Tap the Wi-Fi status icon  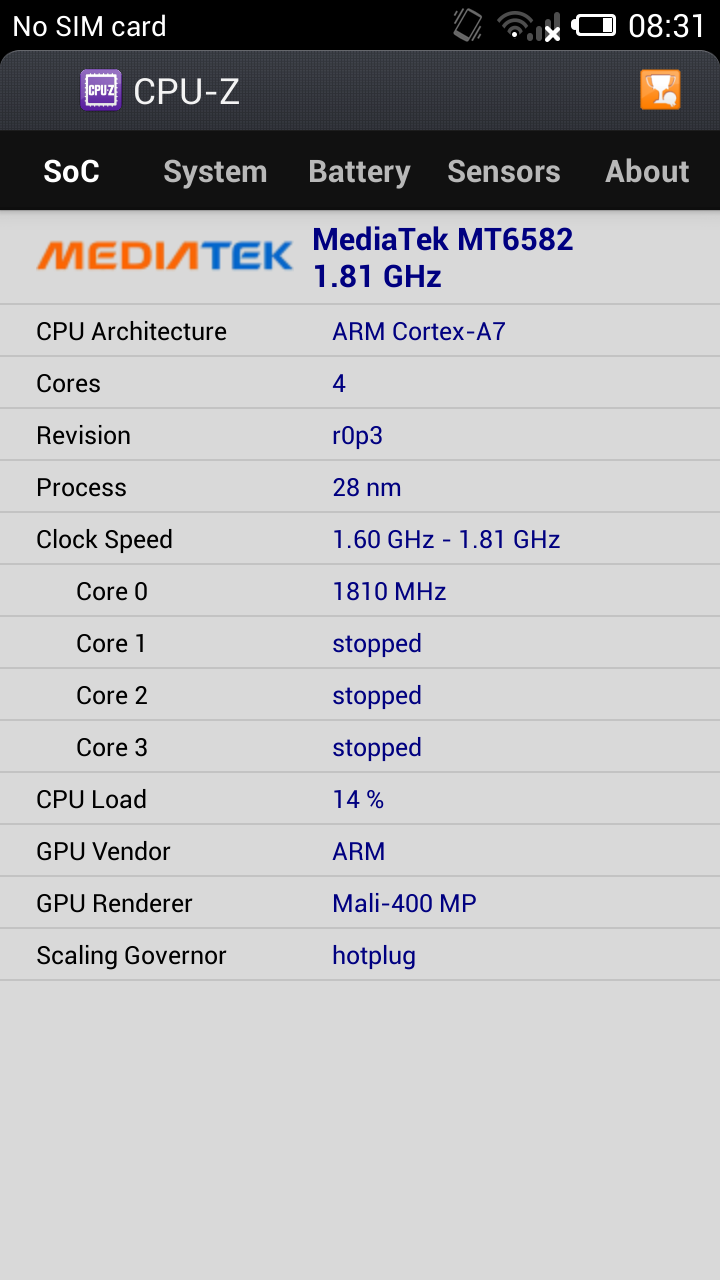coord(514,25)
